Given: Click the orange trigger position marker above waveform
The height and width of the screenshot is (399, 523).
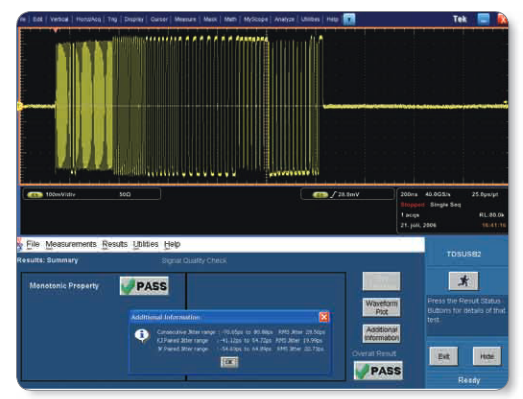Looking at the screenshot, I should 55,30.
